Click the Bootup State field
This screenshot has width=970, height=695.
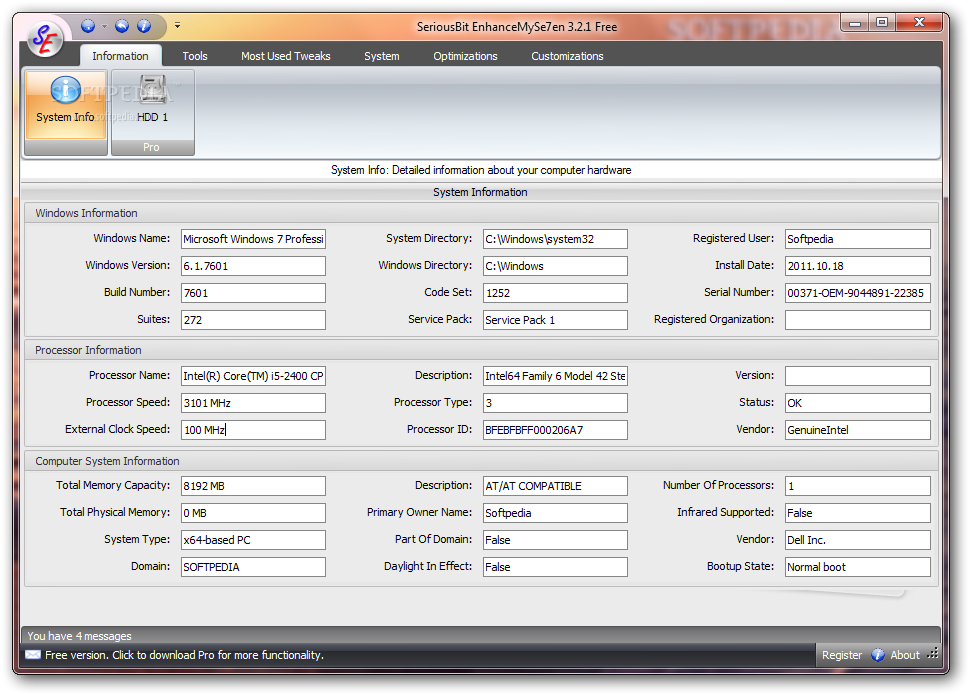[x=857, y=567]
